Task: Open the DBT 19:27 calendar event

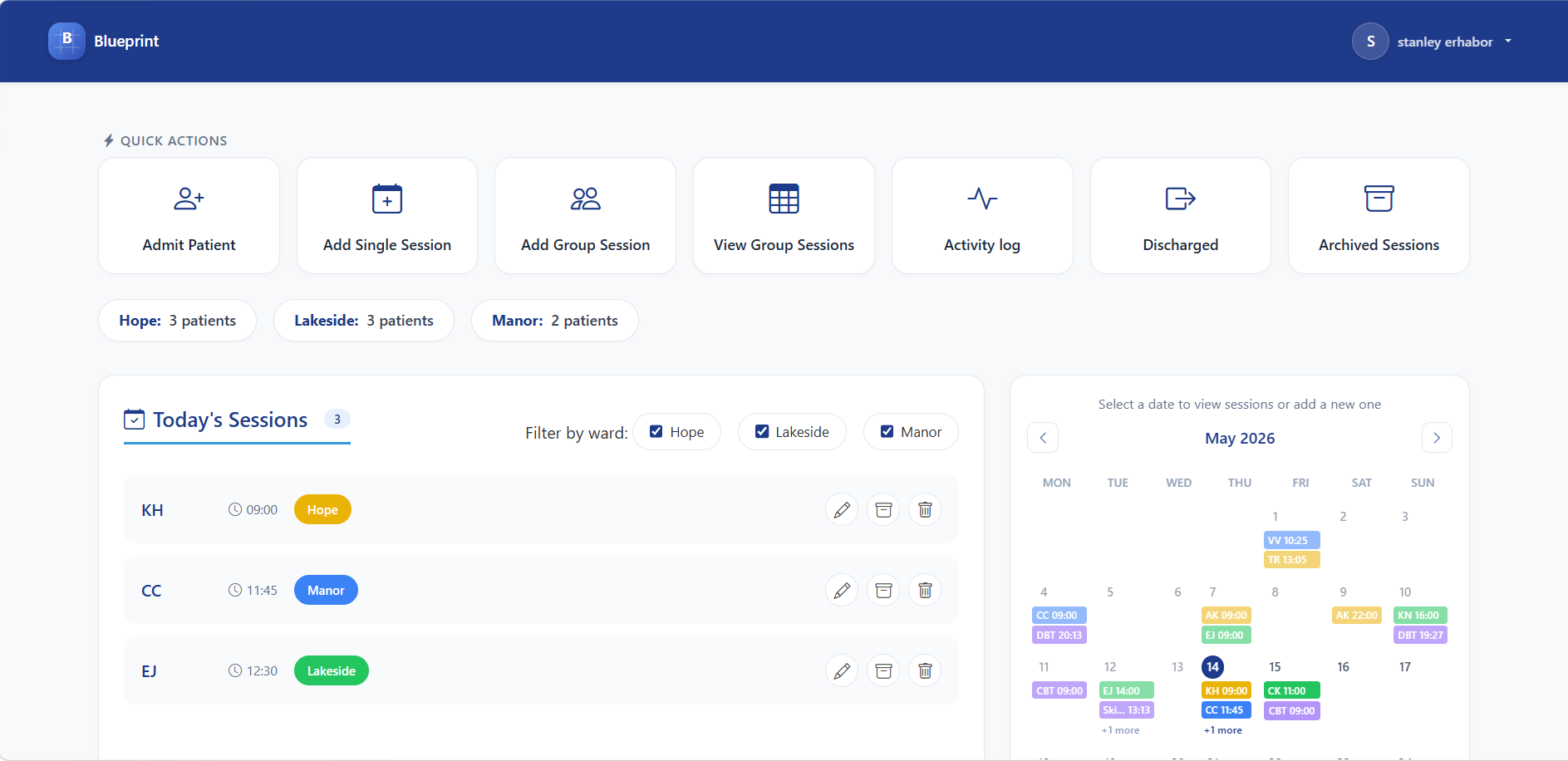Action: tap(1421, 636)
